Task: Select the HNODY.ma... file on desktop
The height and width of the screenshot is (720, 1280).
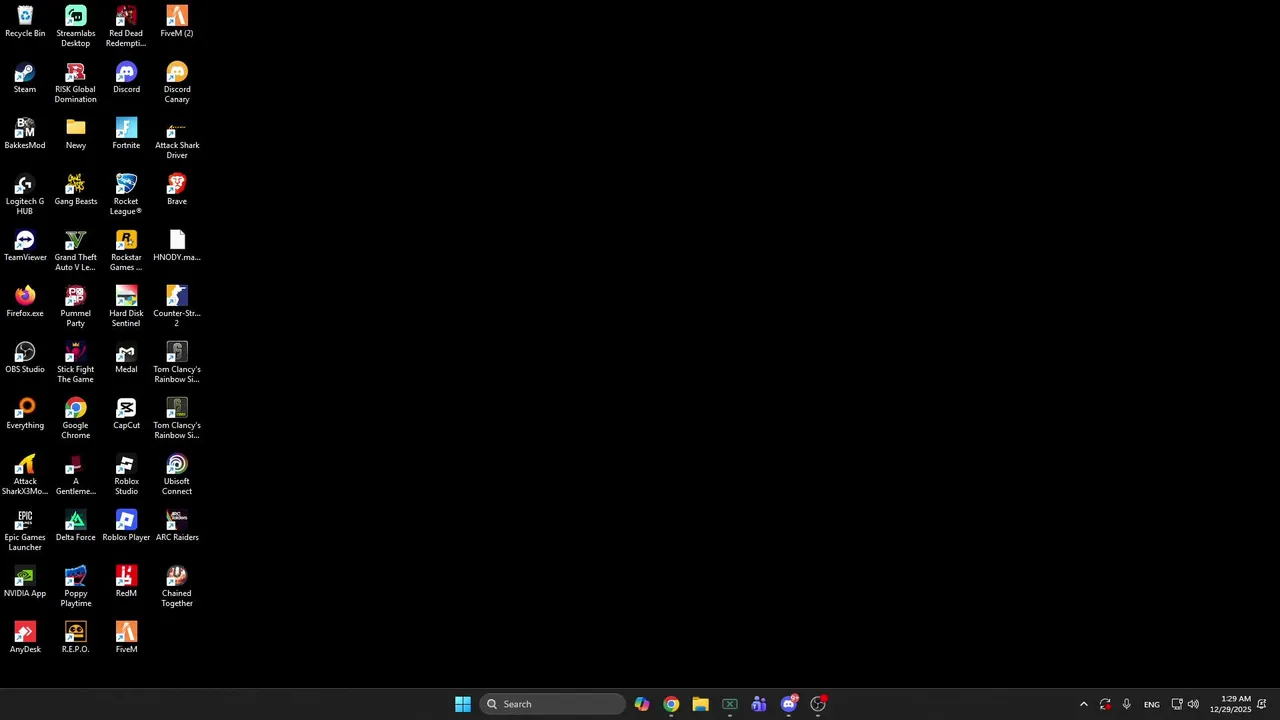Action: (177, 246)
